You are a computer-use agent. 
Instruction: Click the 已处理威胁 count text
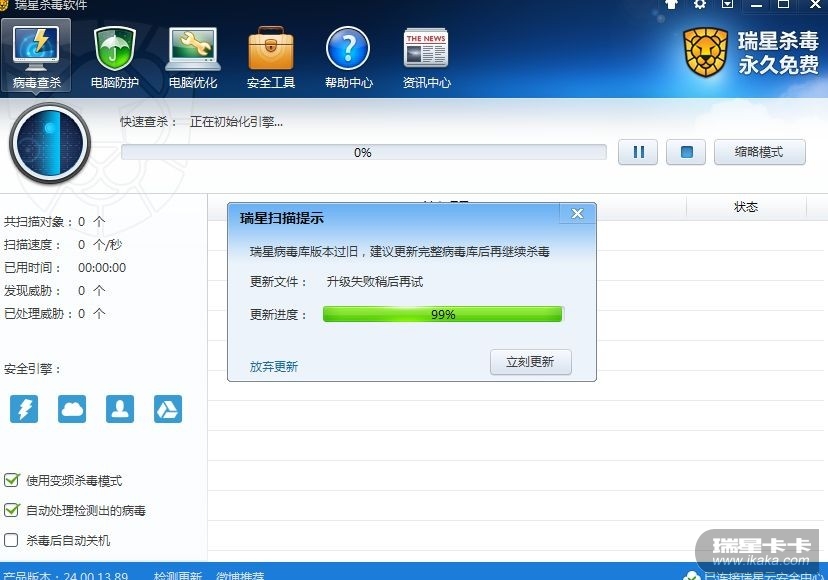[54, 313]
